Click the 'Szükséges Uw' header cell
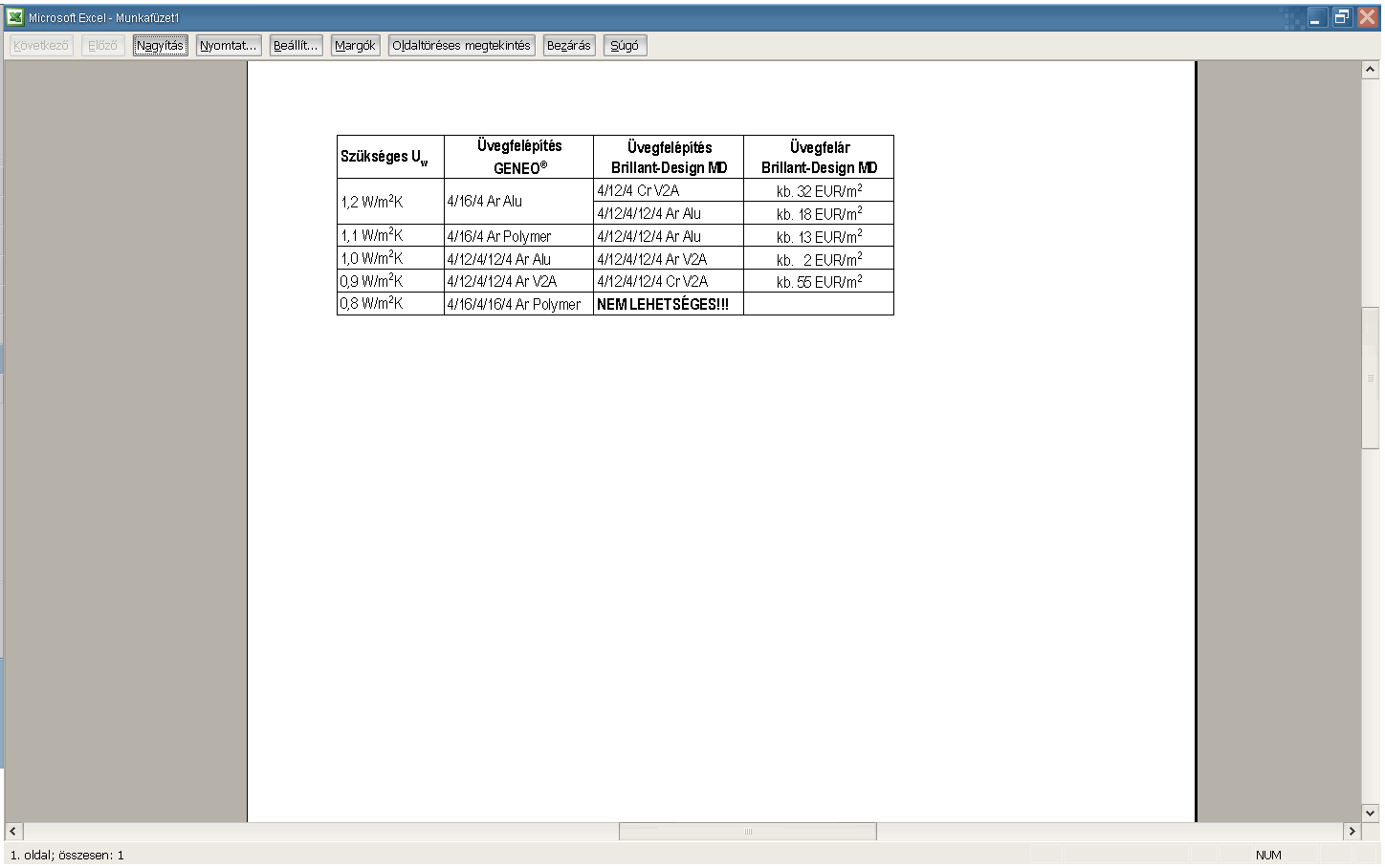Image resolution: width=1385 pixels, height=868 pixels. pyautogui.click(x=390, y=157)
